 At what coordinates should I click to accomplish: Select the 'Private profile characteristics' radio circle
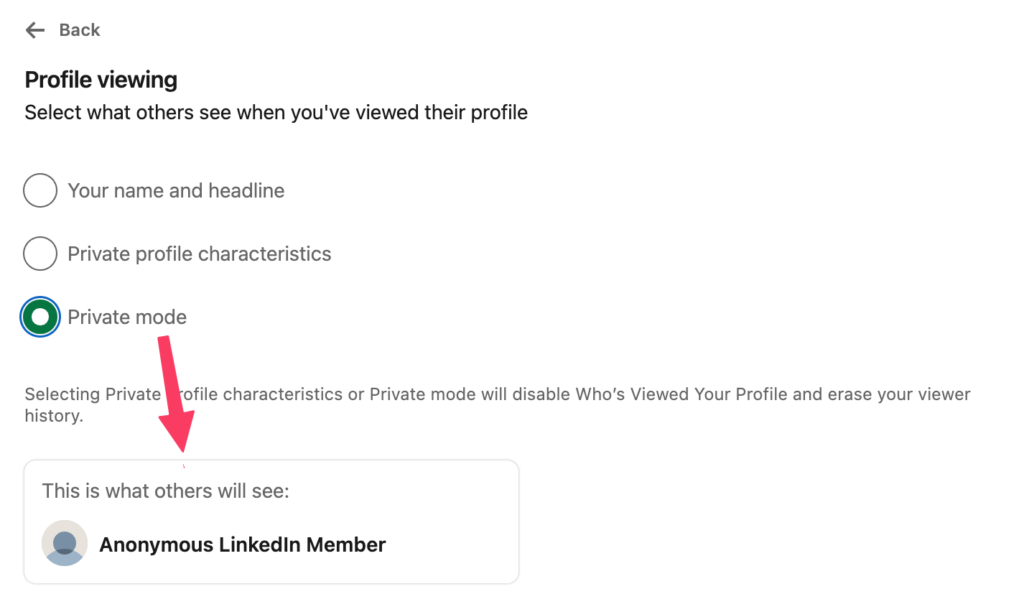click(40, 253)
